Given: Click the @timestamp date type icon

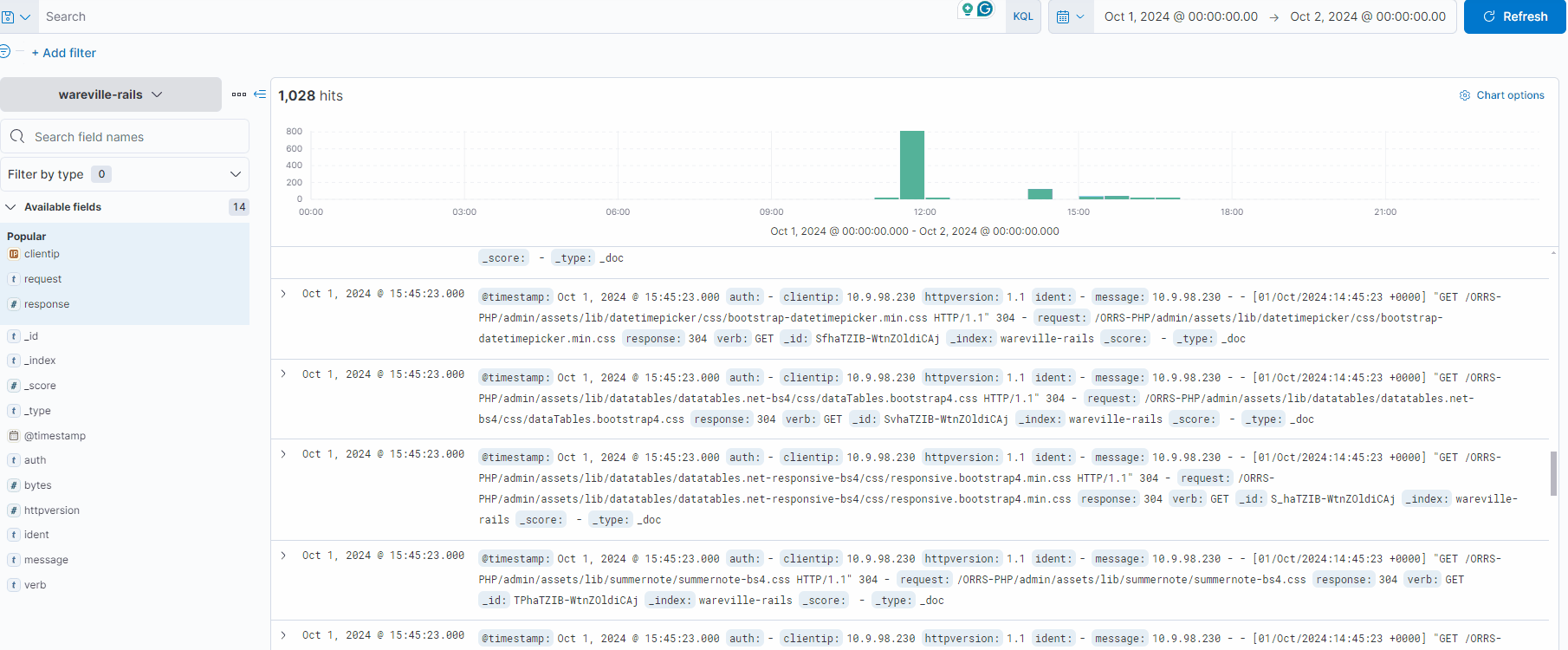Looking at the screenshot, I should 14,436.
